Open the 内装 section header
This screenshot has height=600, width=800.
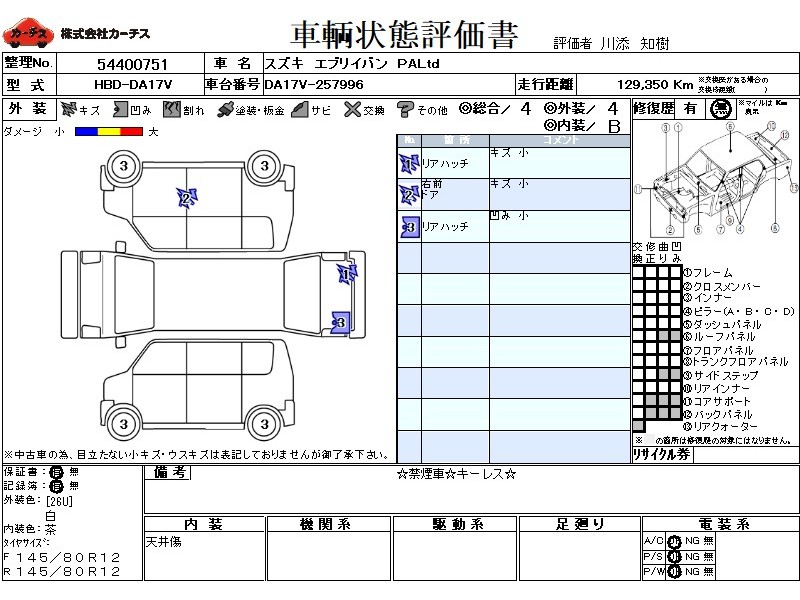tap(205, 524)
